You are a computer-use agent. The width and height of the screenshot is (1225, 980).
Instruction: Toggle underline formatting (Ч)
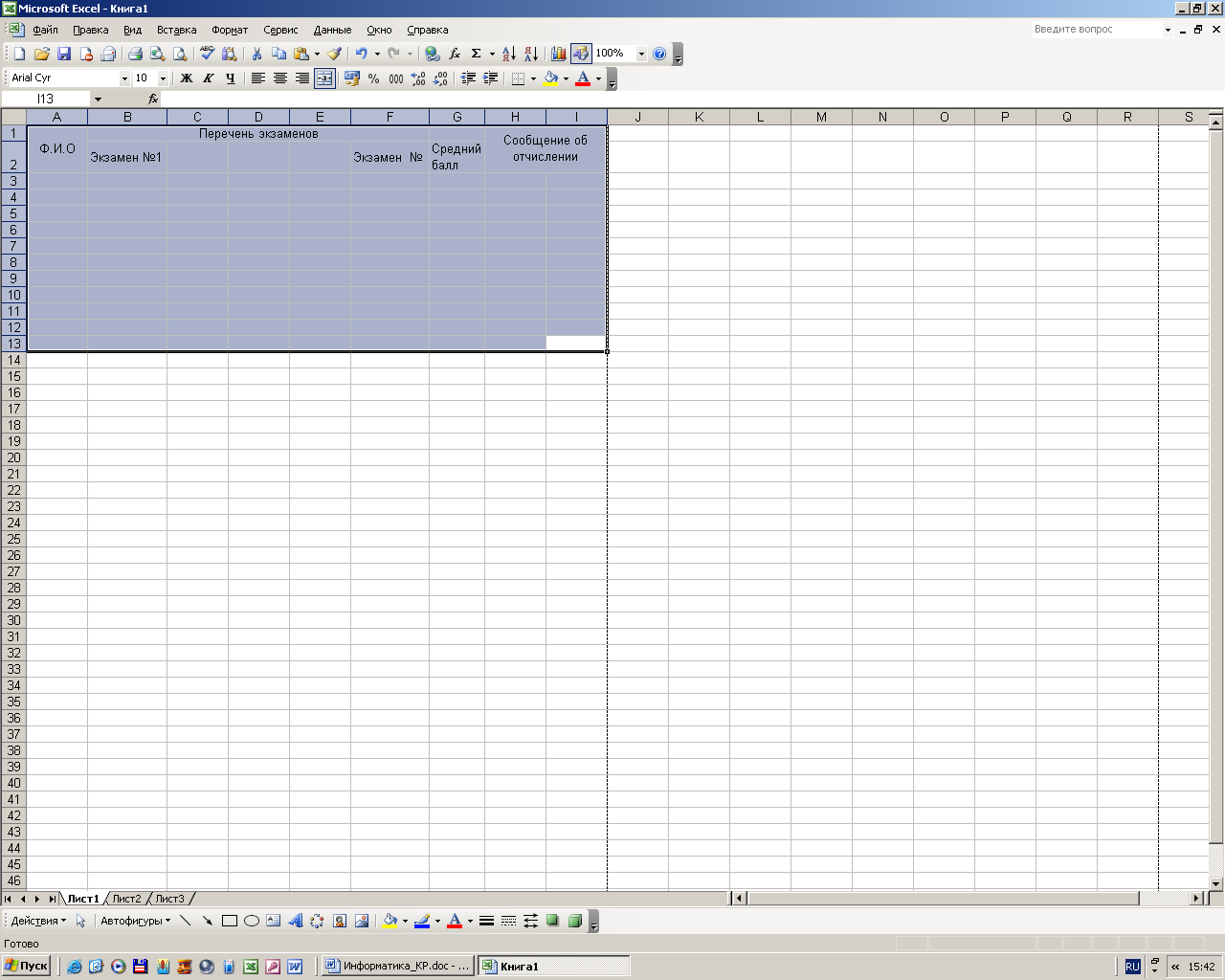tap(230, 78)
